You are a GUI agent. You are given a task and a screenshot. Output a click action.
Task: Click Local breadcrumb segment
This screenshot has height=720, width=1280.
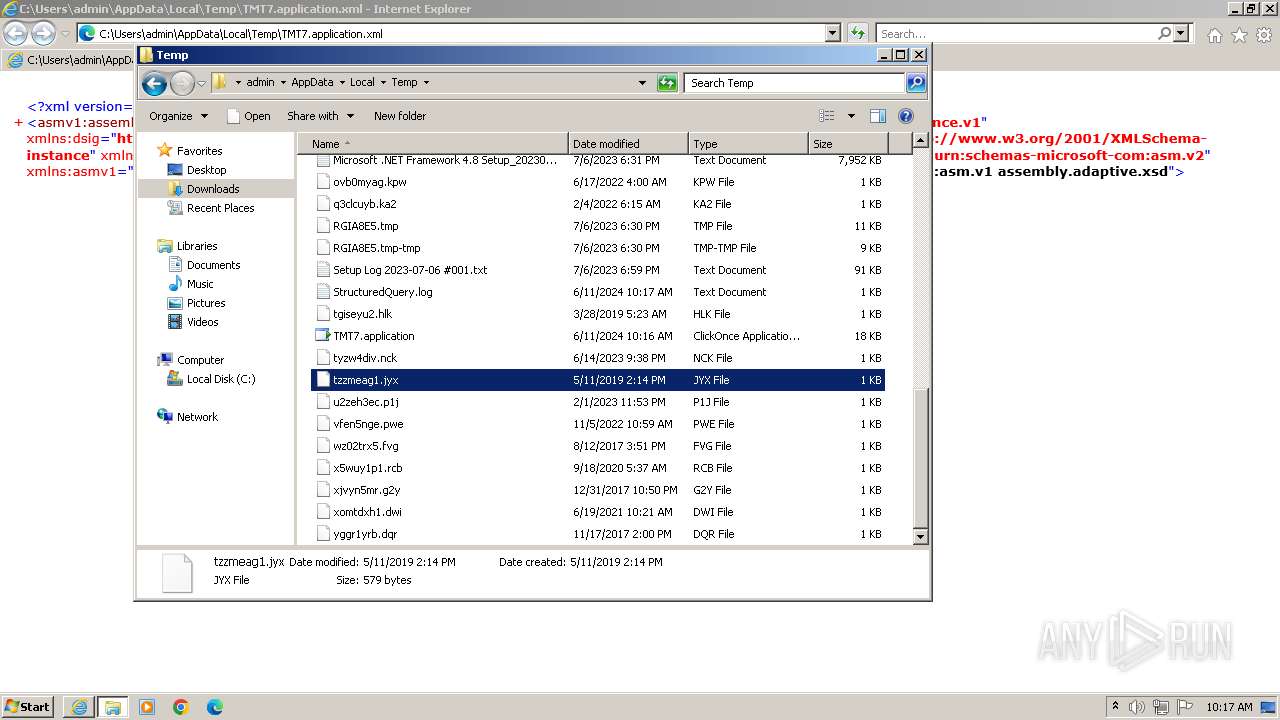pos(362,83)
